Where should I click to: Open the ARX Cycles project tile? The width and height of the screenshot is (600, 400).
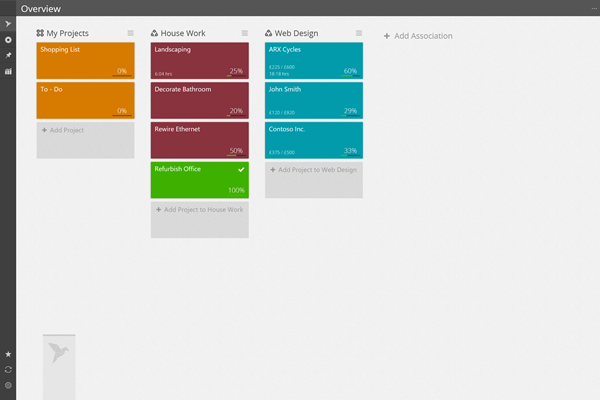coord(313,56)
